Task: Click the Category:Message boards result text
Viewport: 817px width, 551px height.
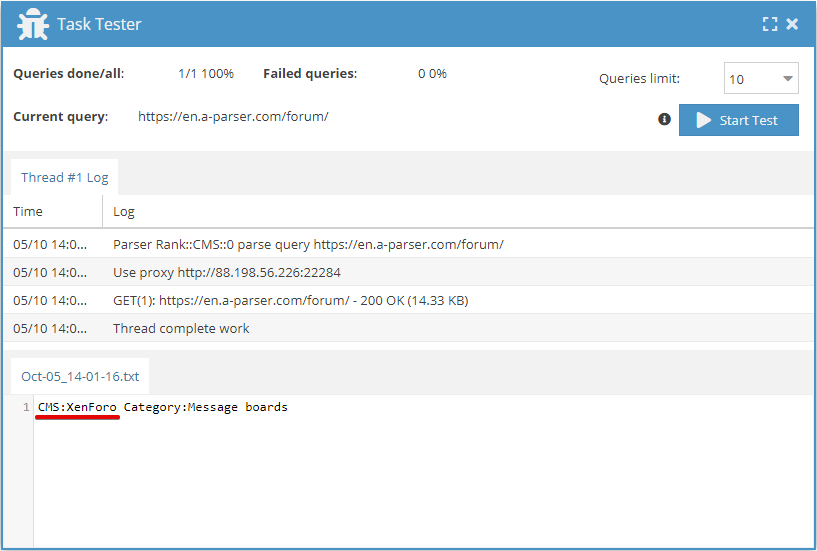Action: coord(205,407)
